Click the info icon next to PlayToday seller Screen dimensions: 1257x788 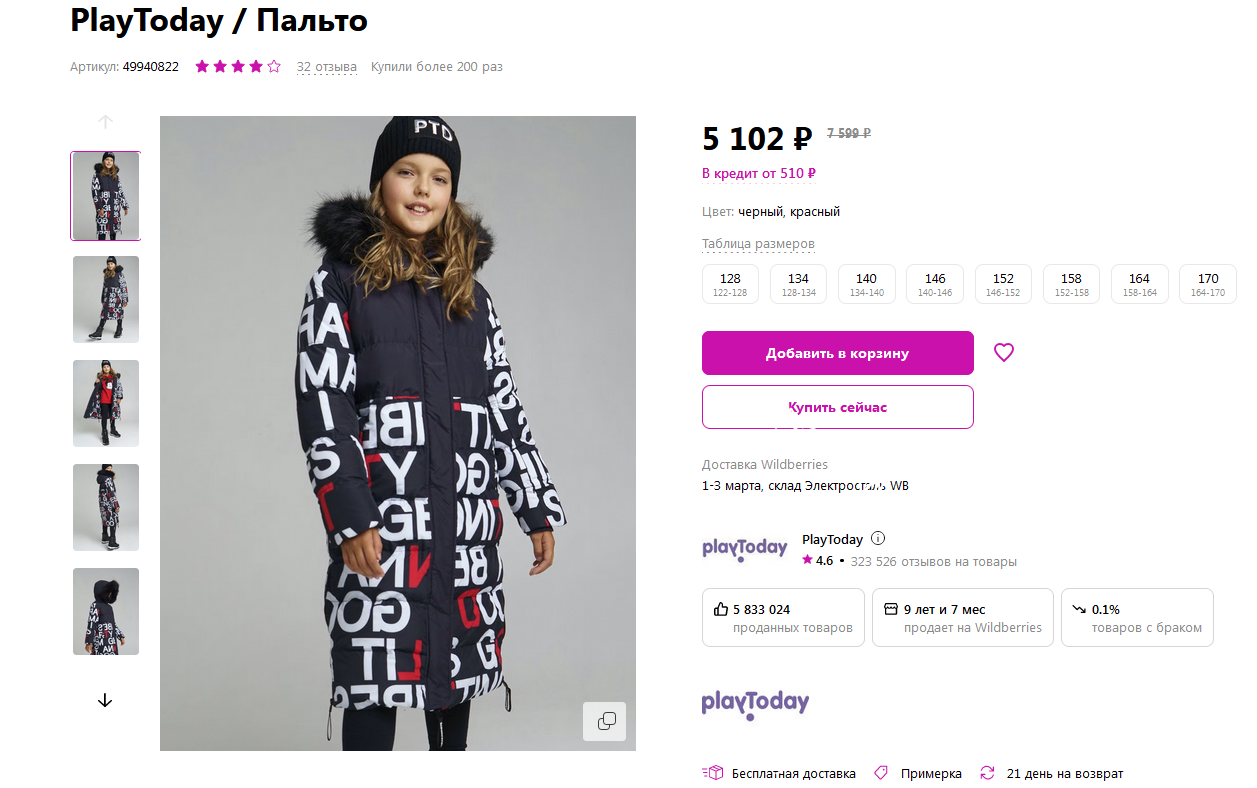point(878,539)
